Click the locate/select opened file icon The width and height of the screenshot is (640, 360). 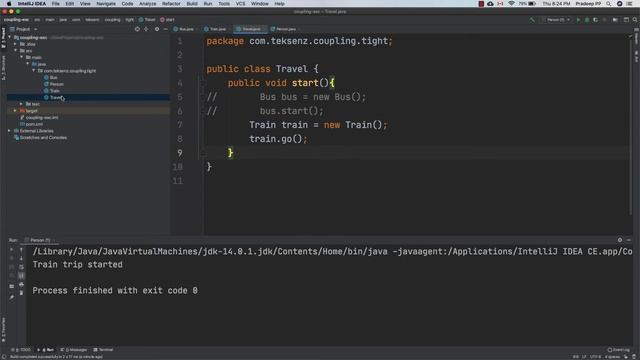tap(137, 29)
